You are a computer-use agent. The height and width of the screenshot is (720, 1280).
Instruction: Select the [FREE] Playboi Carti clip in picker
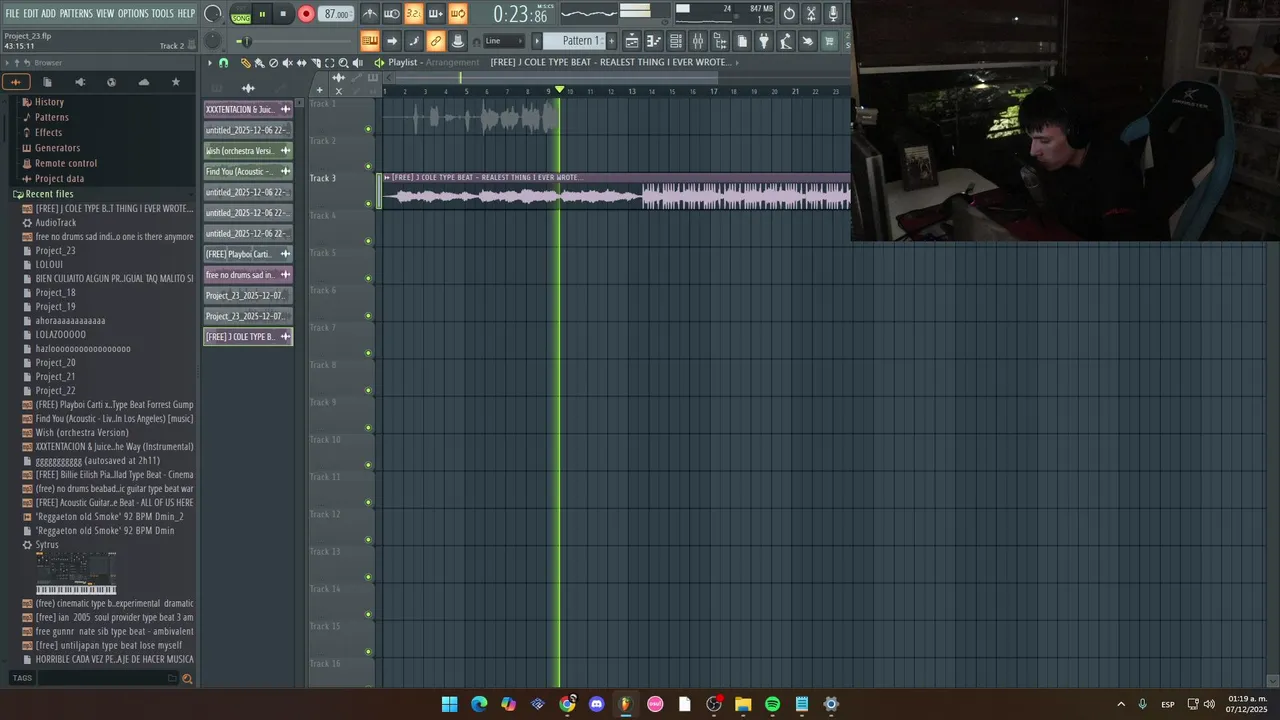point(248,254)
